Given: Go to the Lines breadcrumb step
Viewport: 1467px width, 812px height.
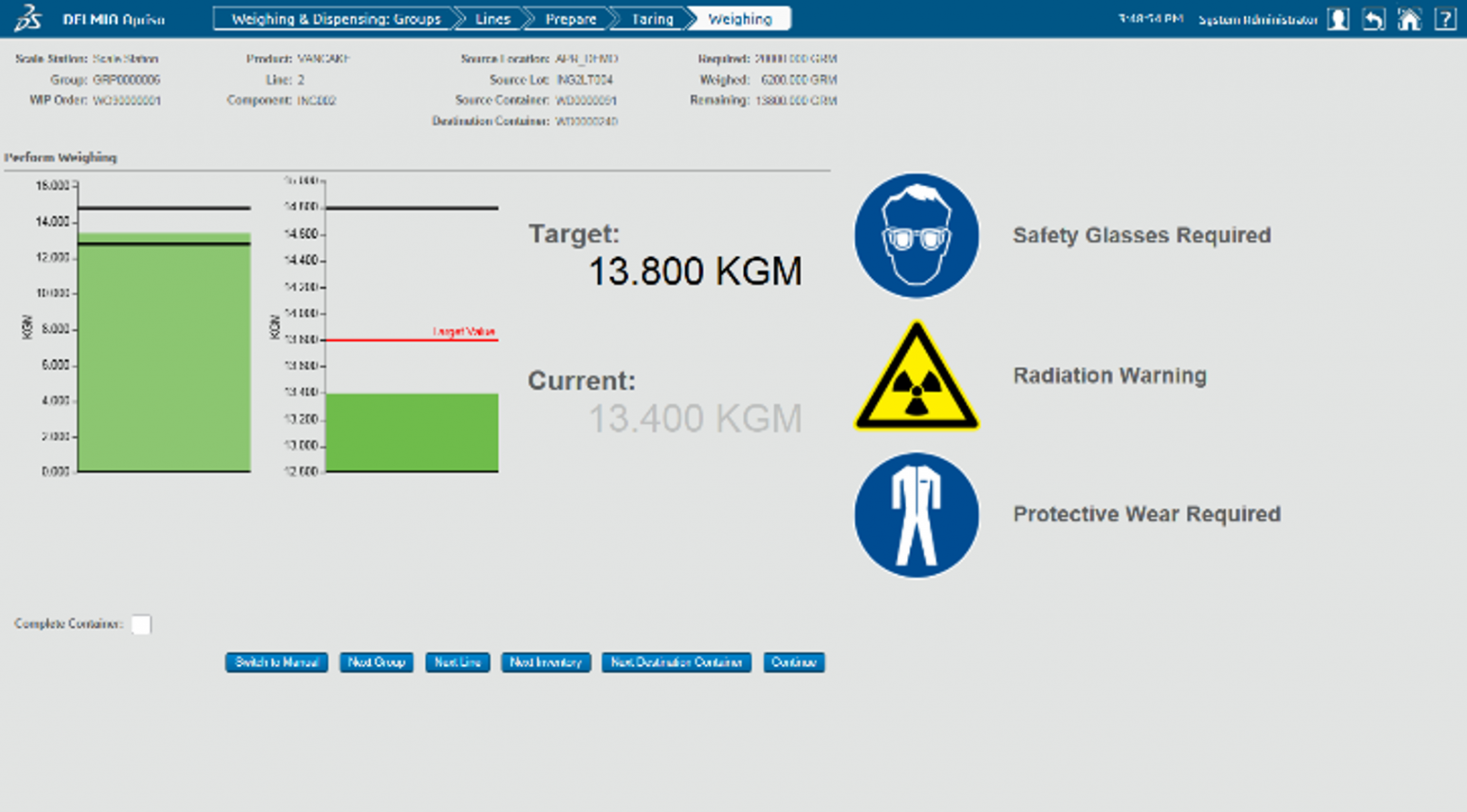Looking at the screenshot, I should (x=493, y=19).
